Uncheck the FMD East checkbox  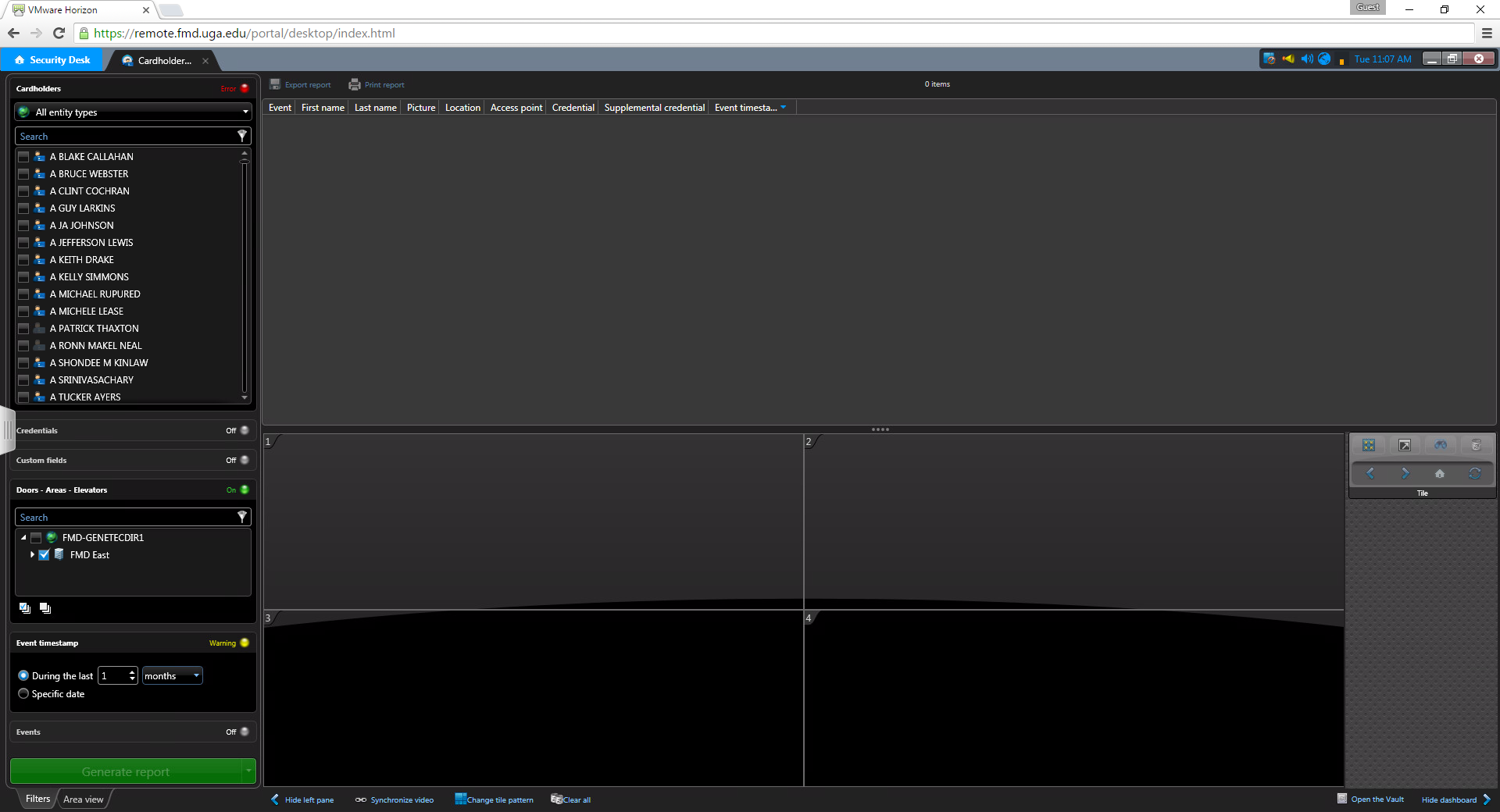(44, 555)
